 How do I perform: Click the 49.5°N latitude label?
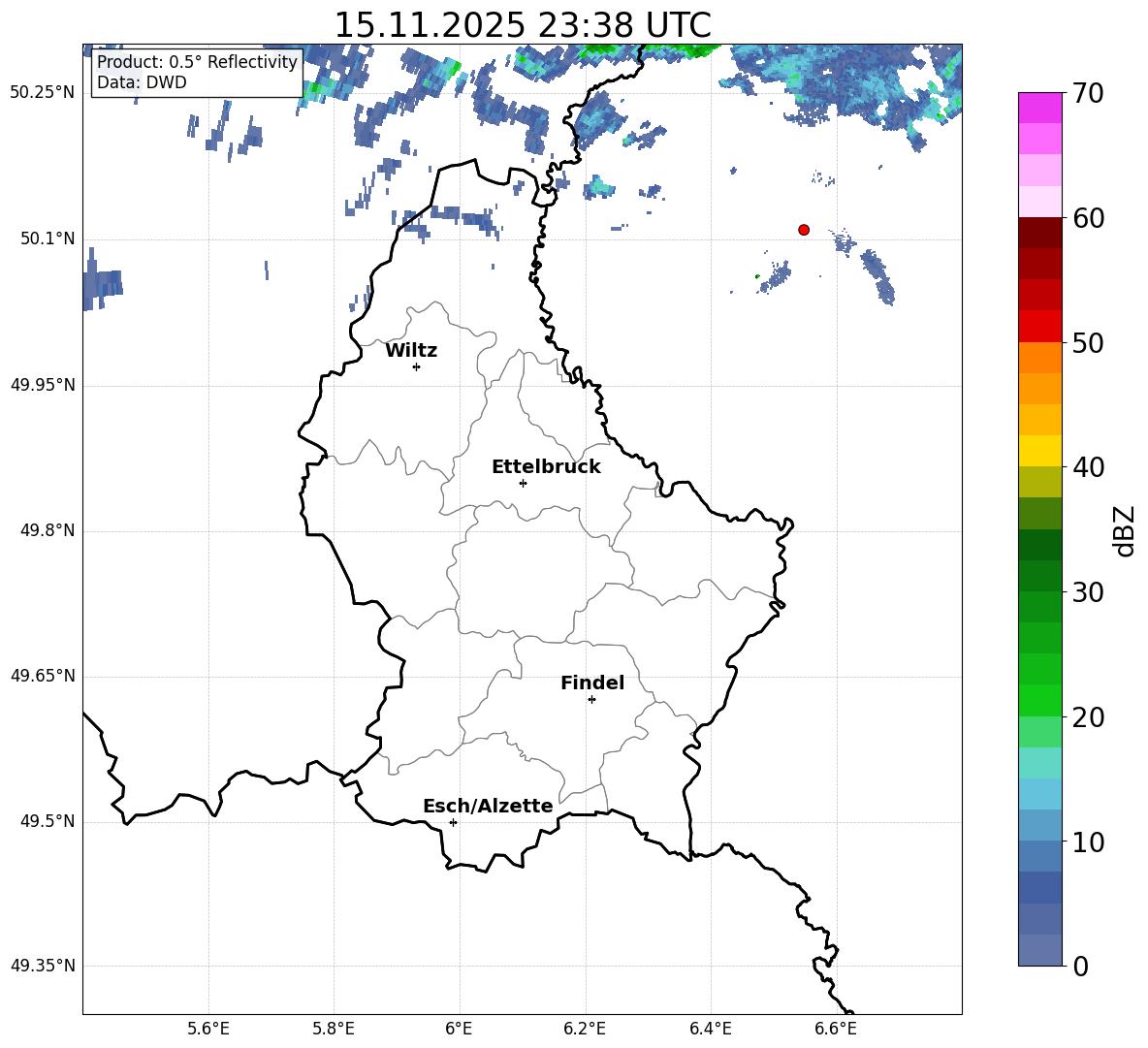coord(48,821)
